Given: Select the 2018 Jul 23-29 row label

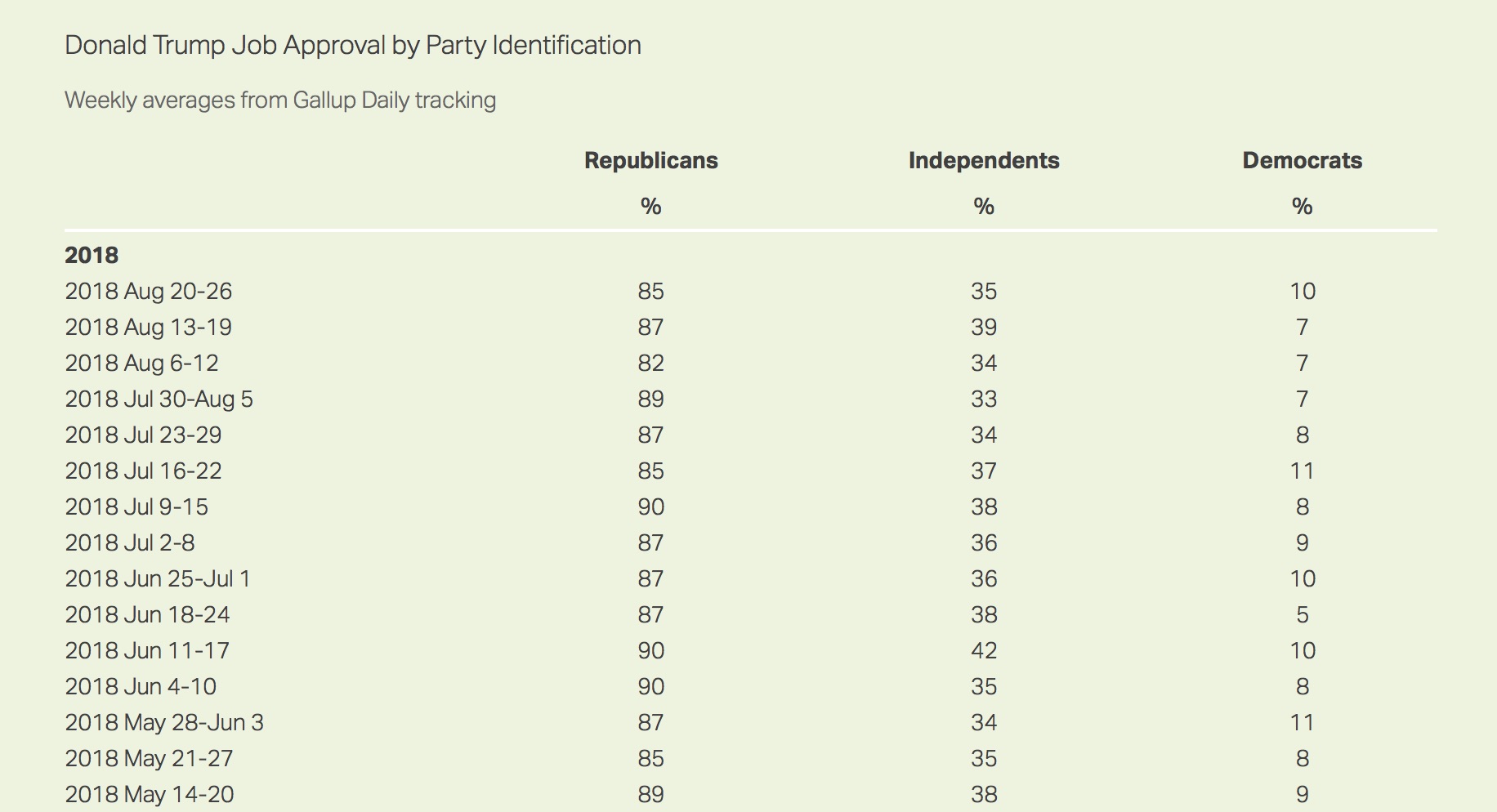Looking at the screenshot, I should (x=144, y=435).
